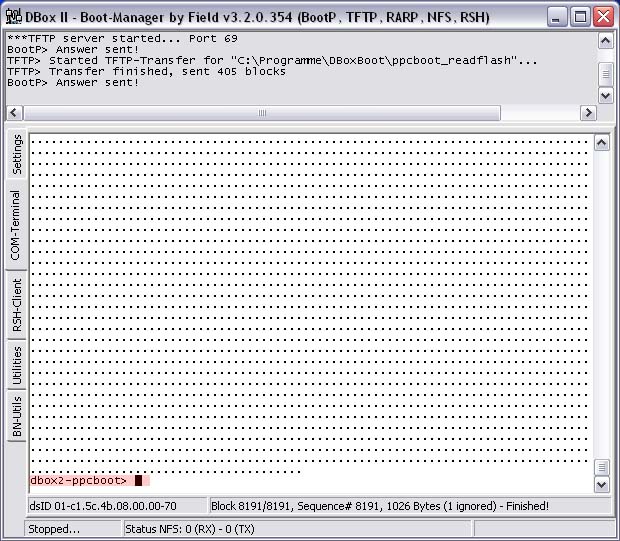This screenshot has height=541, width=620.
Task: Click the Boot-Manager title bar app icon
Action: pos(13,17)
